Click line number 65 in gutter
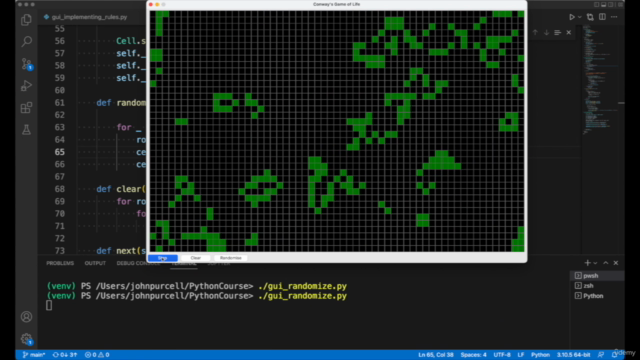640x360 pixels. (60, 152)
